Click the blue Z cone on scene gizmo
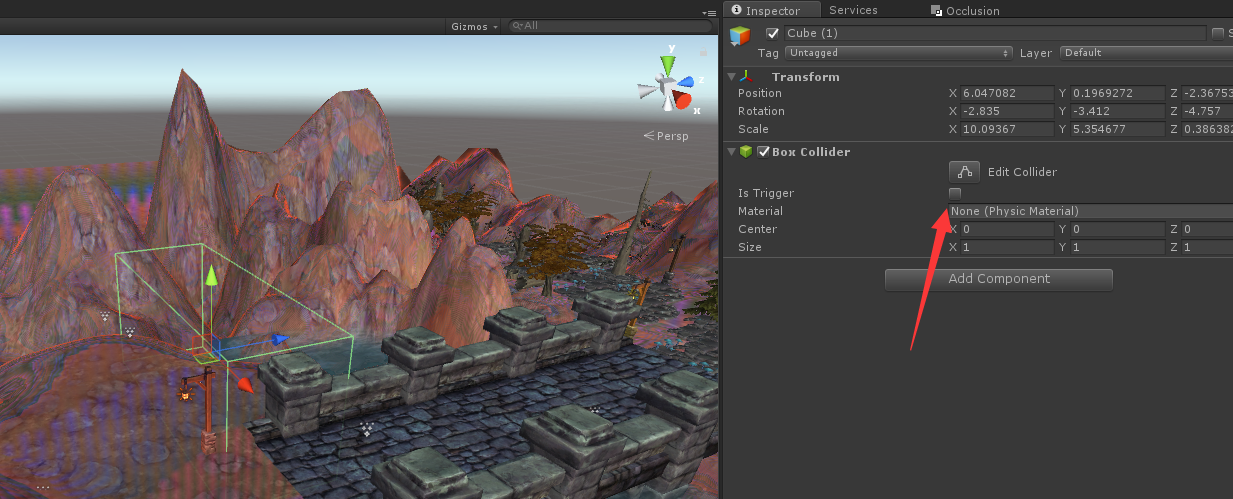Image resolution: width=1233 pixels, height=499 pixels. [686, 81]
